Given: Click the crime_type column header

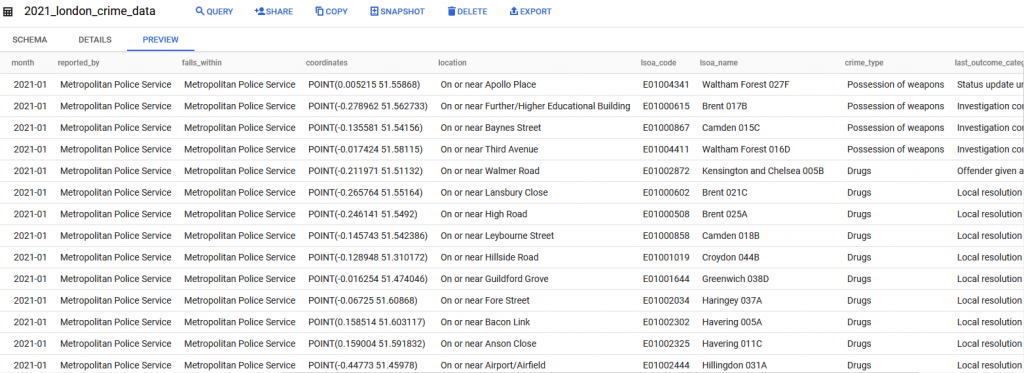Looking at the screenshot, I should pos(864,63).
